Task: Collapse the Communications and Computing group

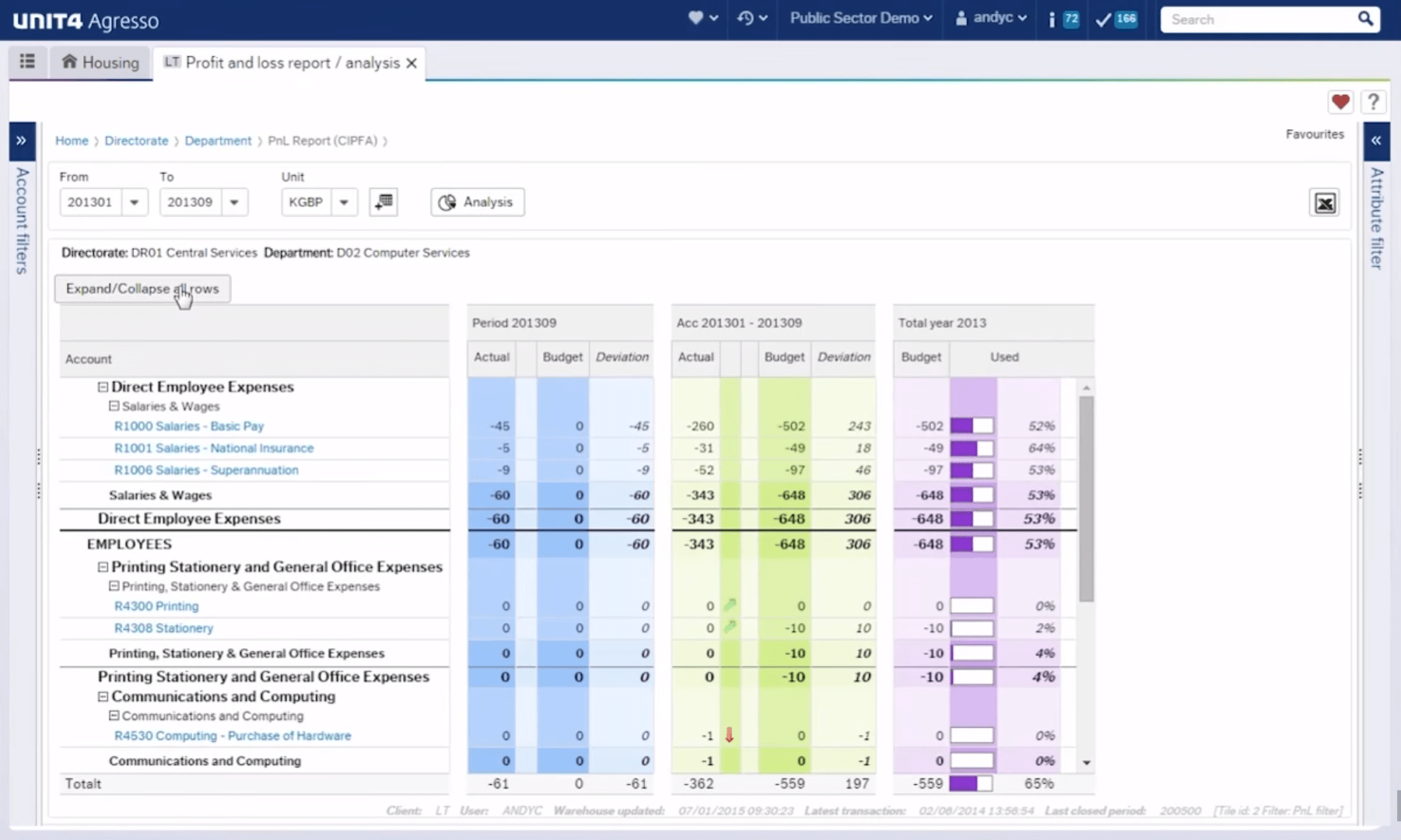Action: [x=103, y=697]
